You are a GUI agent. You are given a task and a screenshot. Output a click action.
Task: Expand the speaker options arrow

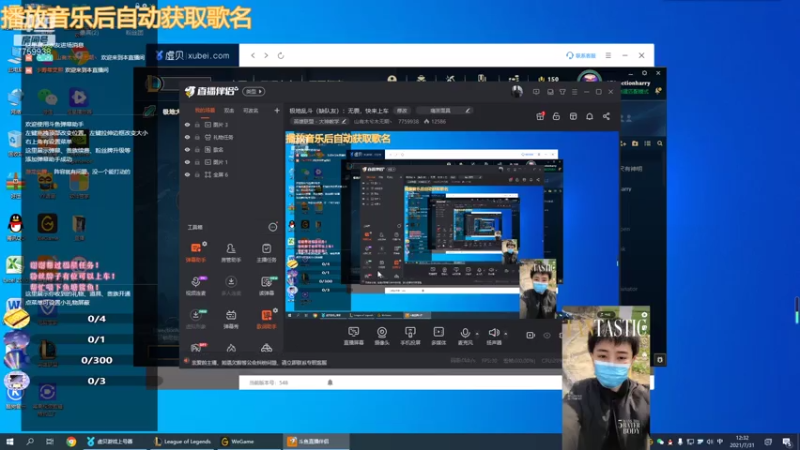point(506,334)
